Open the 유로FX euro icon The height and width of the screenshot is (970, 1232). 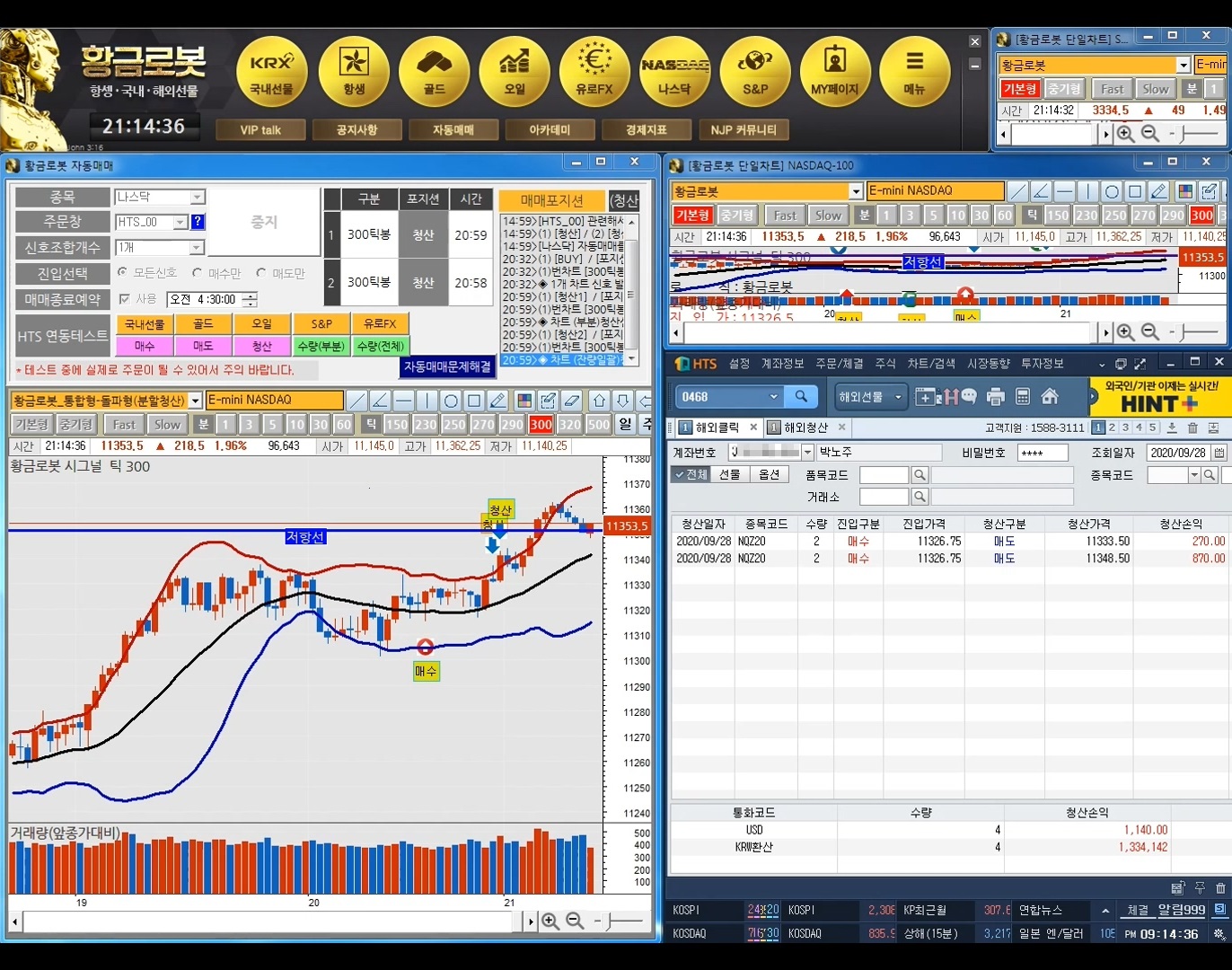click(594, 72)
